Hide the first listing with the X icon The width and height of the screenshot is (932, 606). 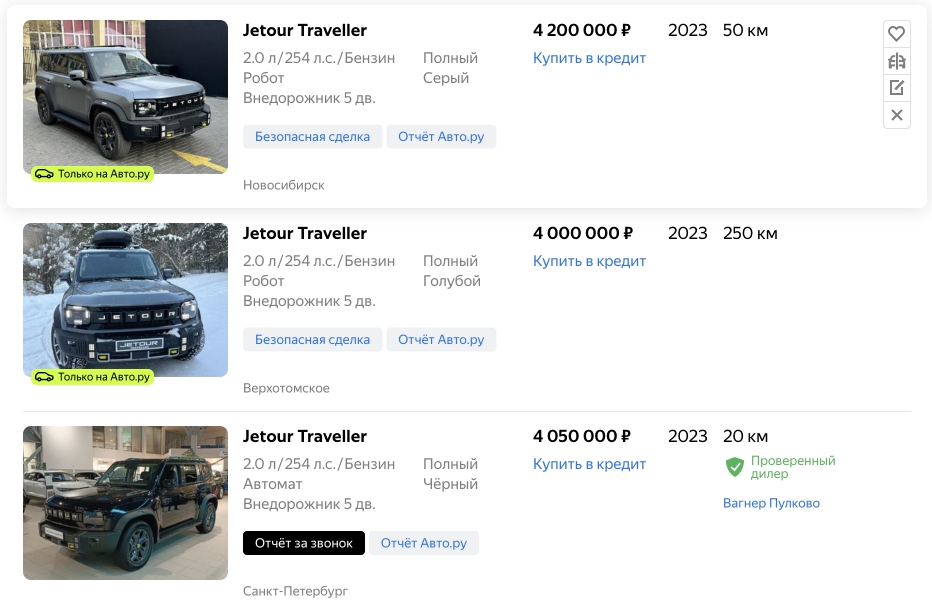point(897,115)
